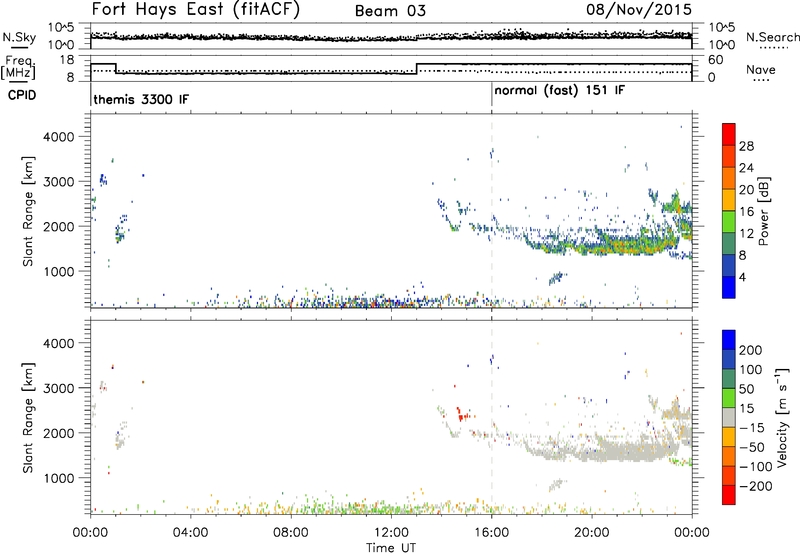
Task: Click the 12 label on power colorbar
Action: [746, 233]
